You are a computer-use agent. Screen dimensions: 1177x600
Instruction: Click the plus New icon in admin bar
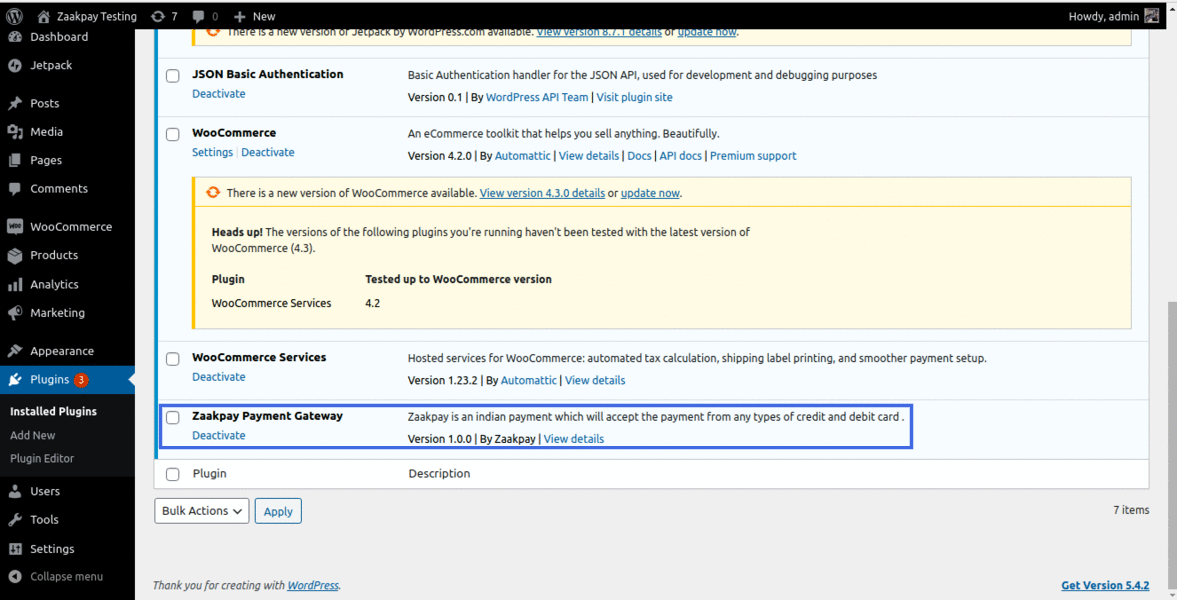point(239,16)
